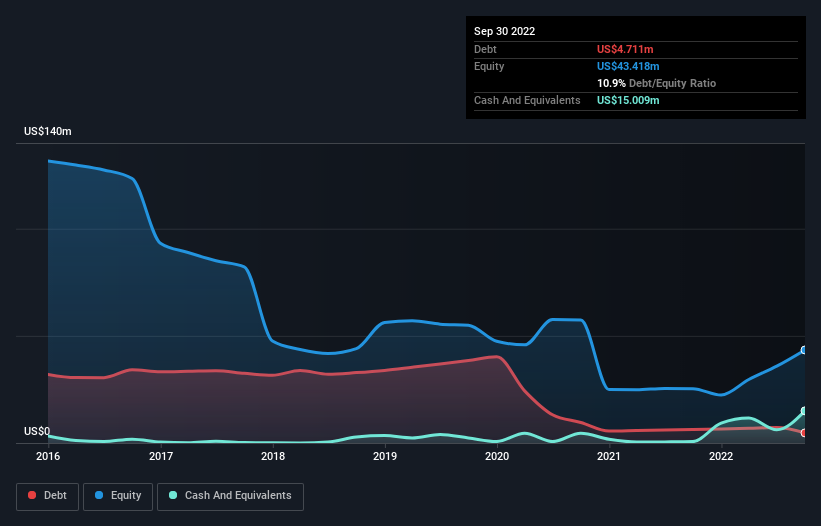Click the 10.9% Debt/Equity Ratio text
Screen dimensions: 821x526
(656, 83)
